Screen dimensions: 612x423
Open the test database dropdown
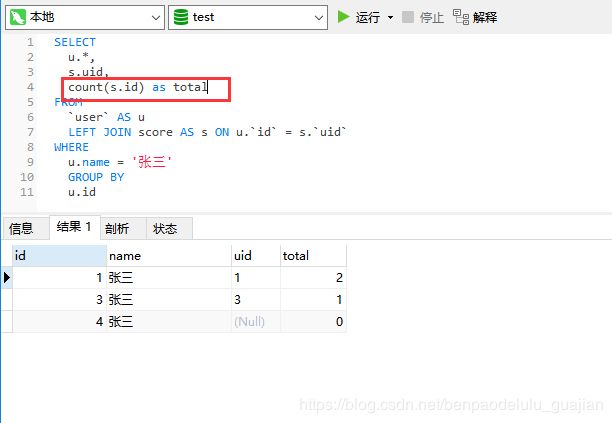point(319,18)
